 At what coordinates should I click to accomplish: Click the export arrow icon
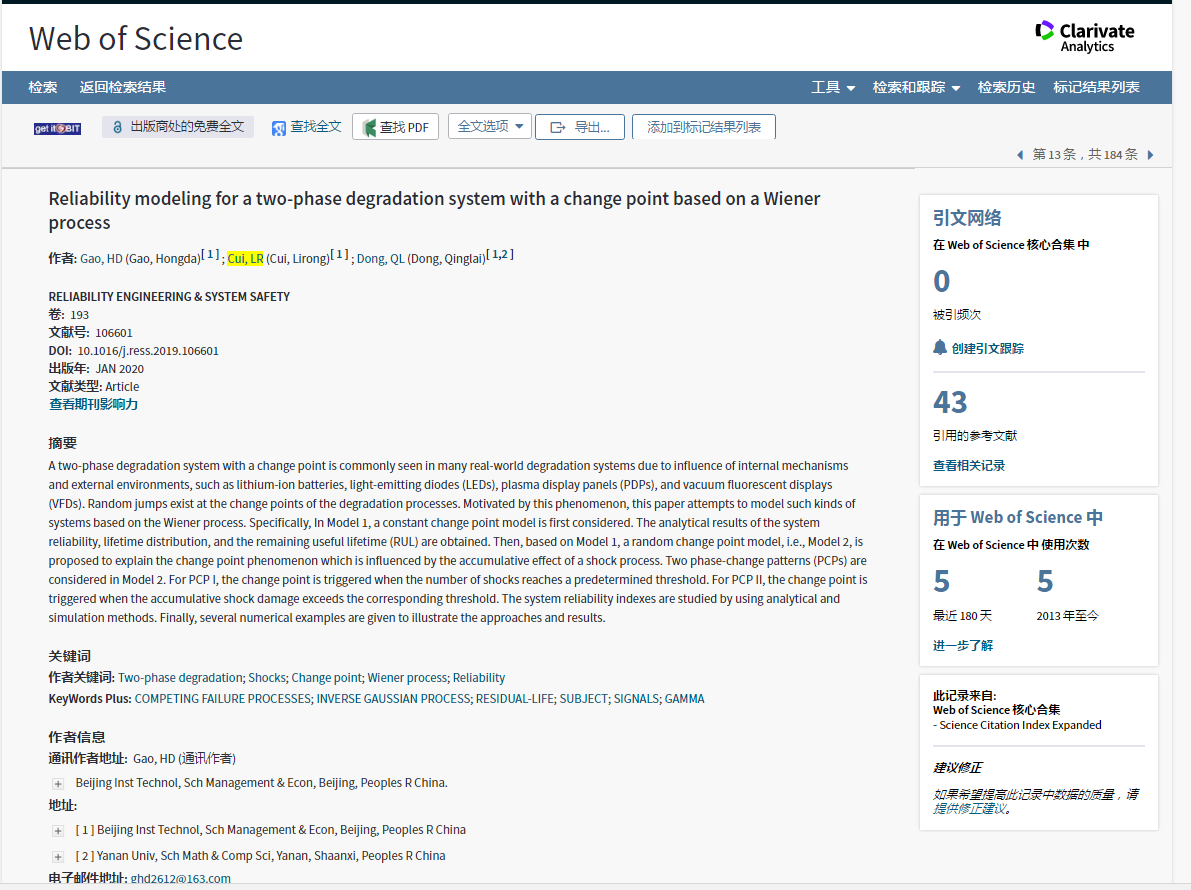coord(558,128)
